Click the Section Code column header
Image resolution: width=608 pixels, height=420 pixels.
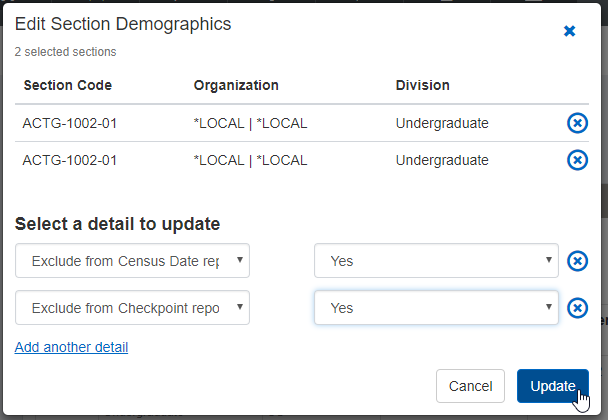(x=68, y=85)
